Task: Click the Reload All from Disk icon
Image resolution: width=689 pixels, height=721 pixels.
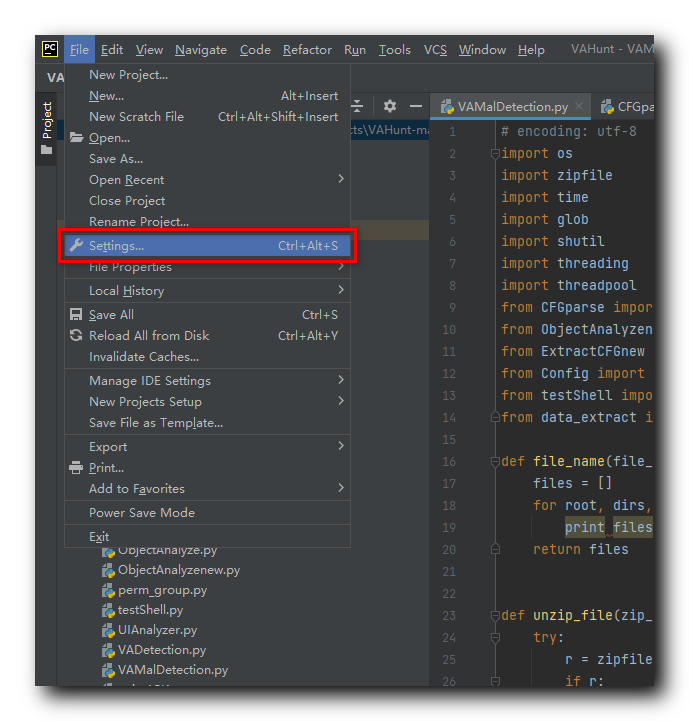Action: 76,335
